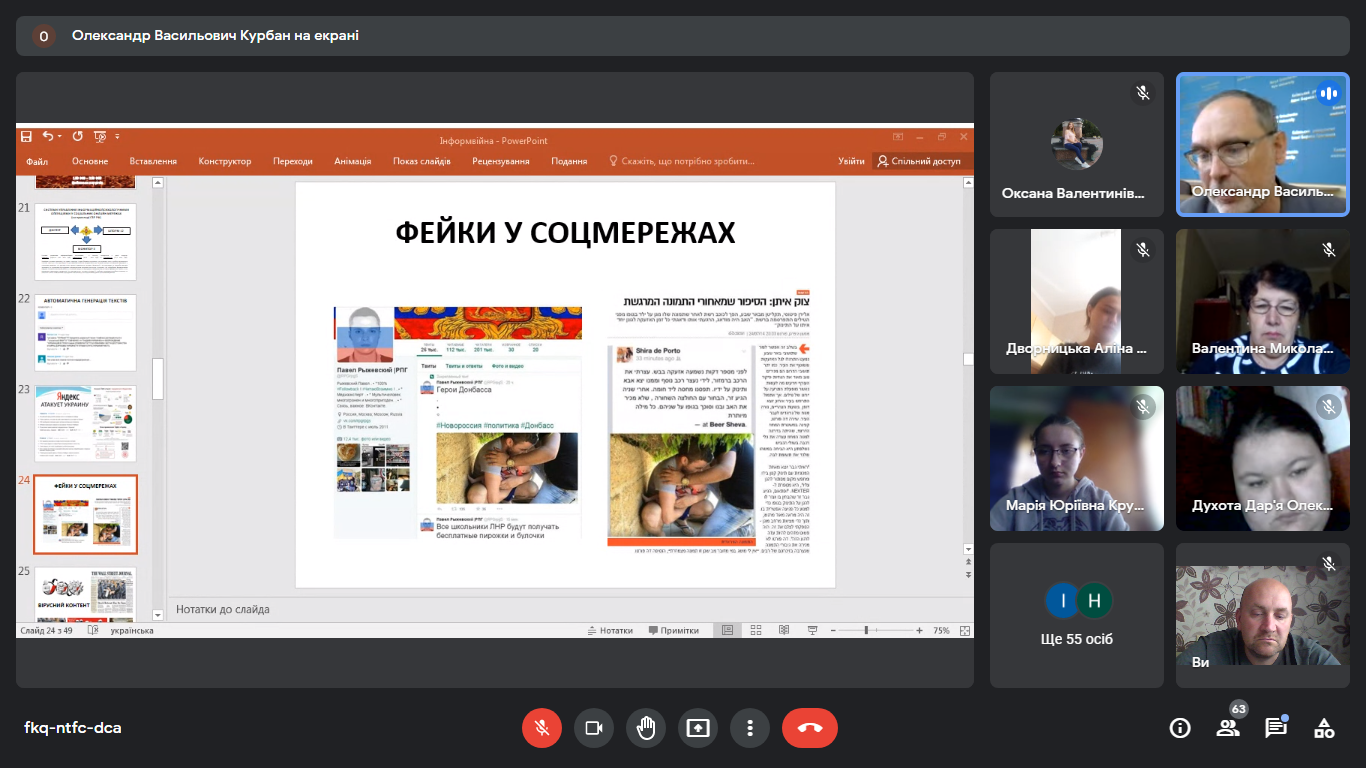Click the Спільний доступ button
1366x768 pixels.
[x=921, y=161]
